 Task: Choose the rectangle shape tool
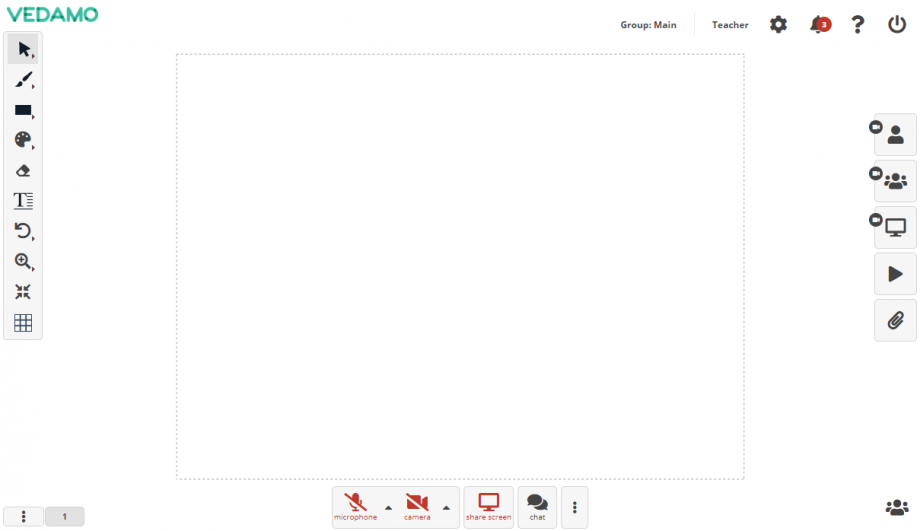click(24, 110)
